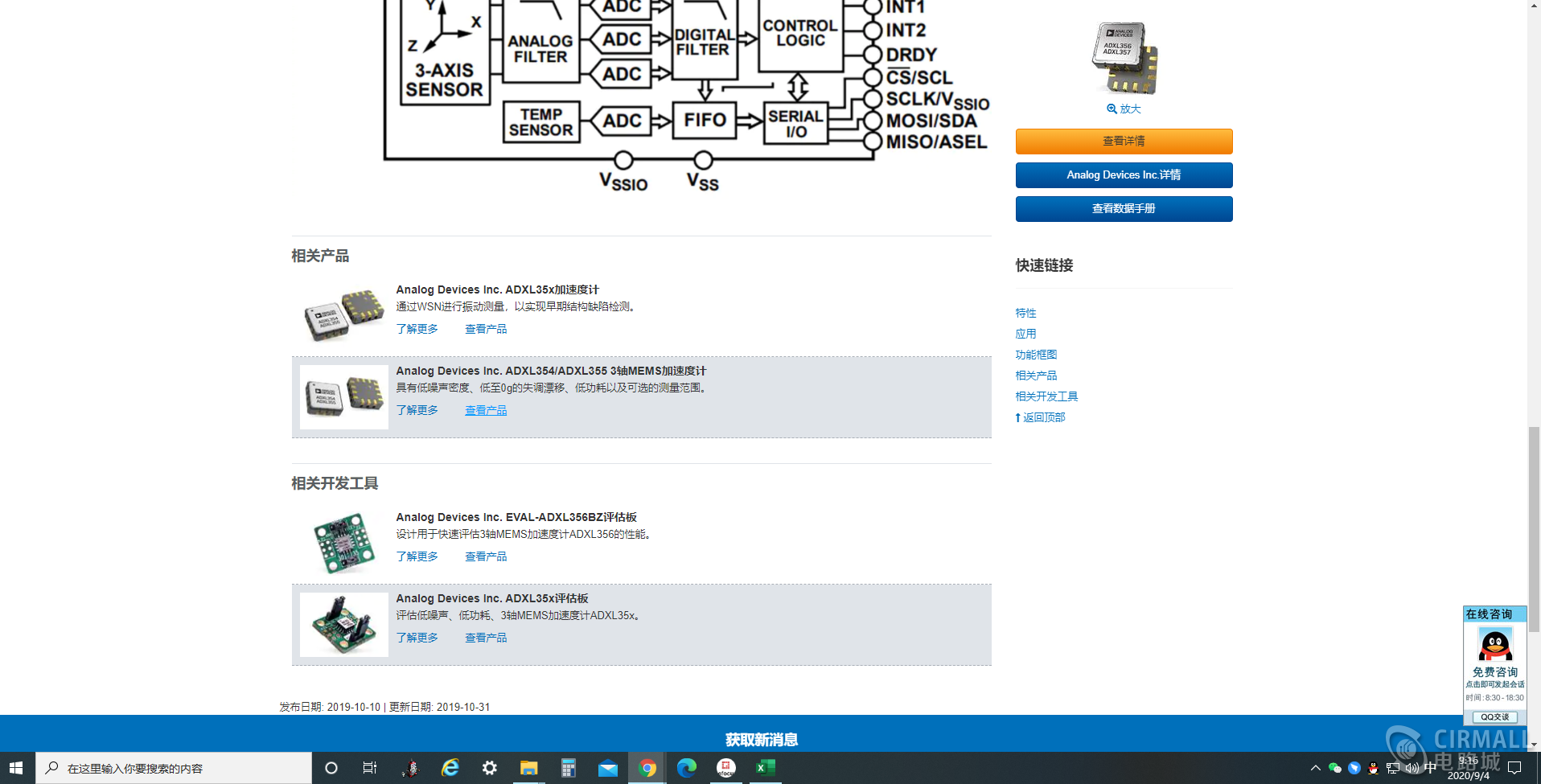Open Calculator from taskbar
This screenshot has width=1541, height=784.
tap(569, 768)
